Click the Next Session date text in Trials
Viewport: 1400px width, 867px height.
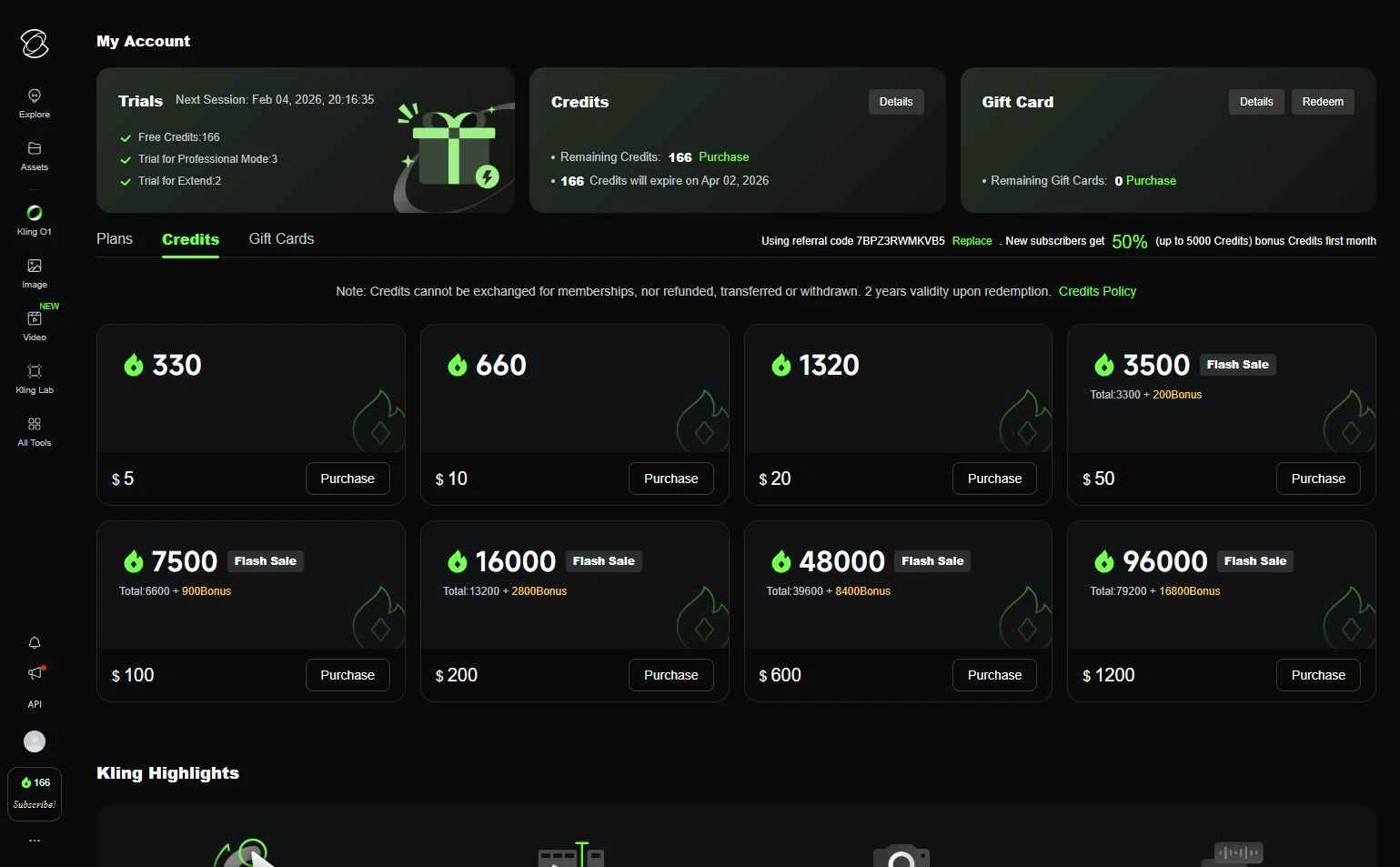(275, 100)
